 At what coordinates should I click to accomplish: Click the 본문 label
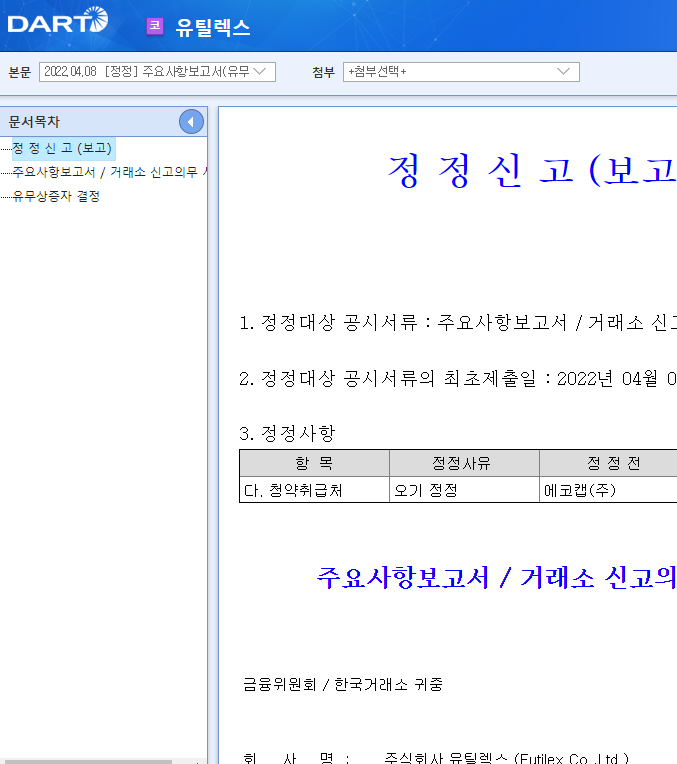point(19,72)
